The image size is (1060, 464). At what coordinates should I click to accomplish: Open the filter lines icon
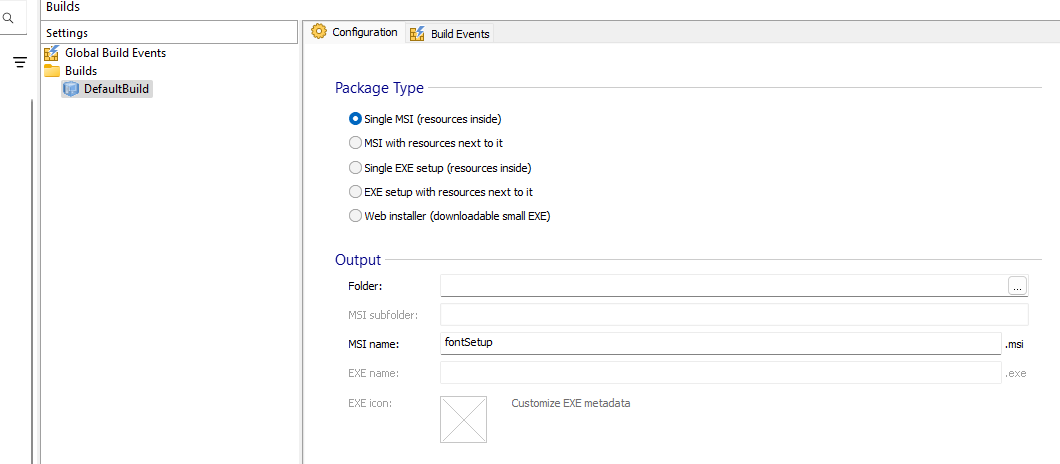[x=19, y=63]
